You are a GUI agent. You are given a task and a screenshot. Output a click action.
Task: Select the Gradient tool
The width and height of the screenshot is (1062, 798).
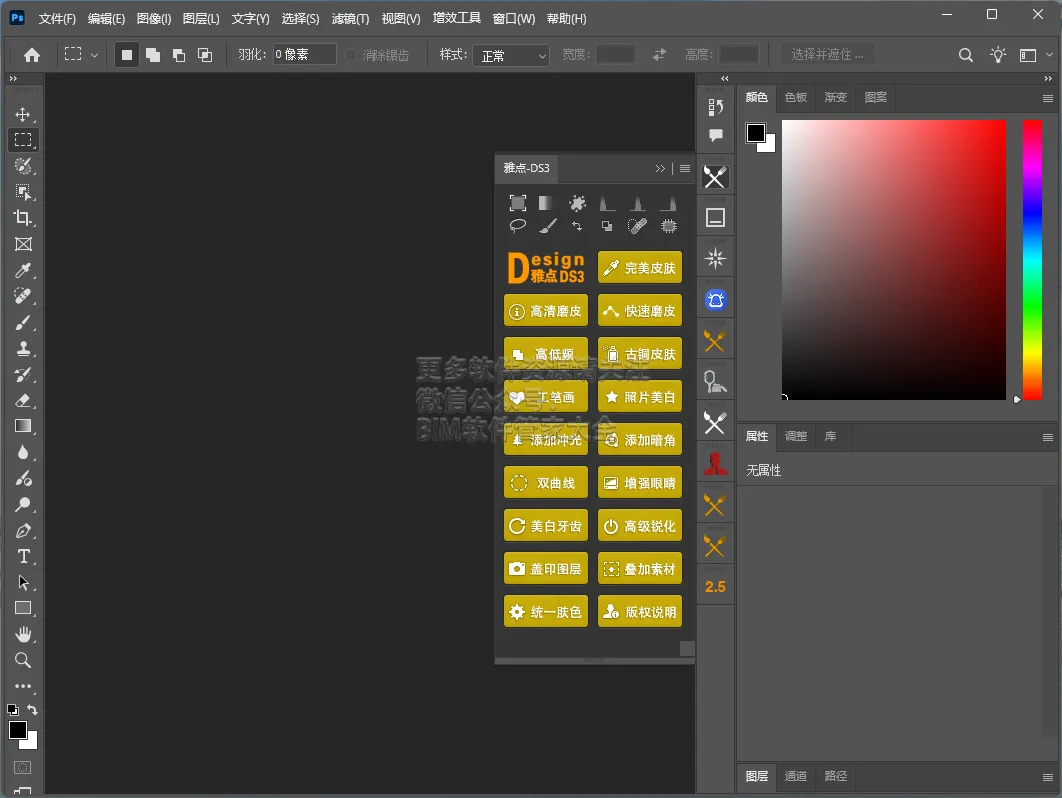coord(23,426)
